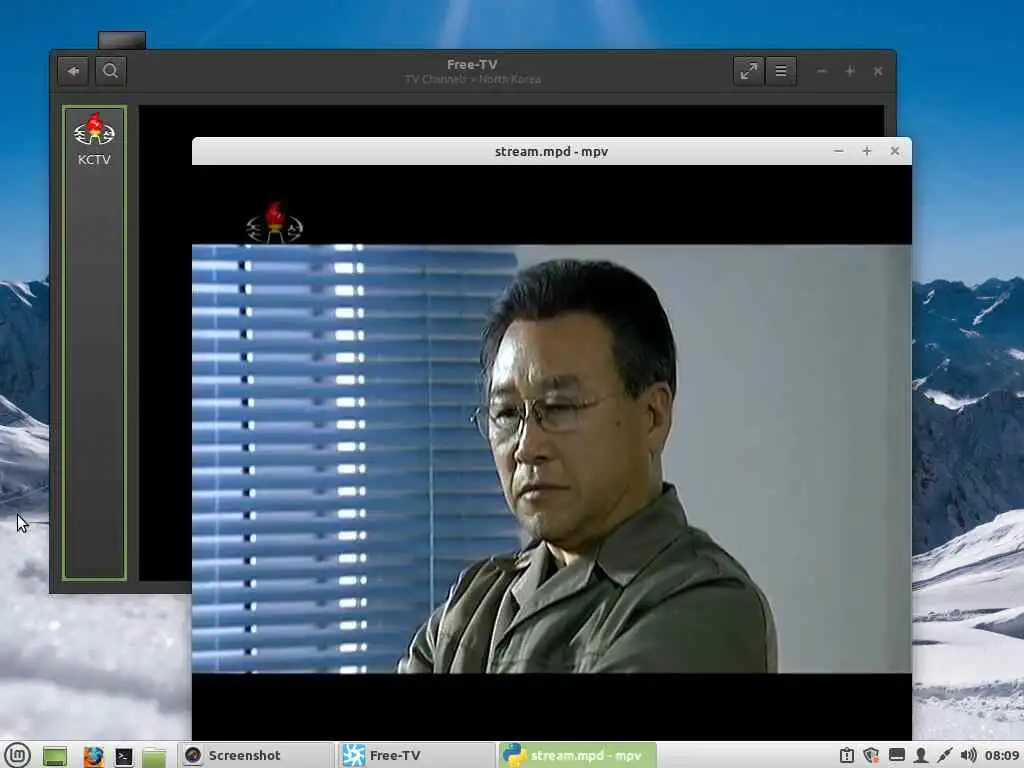This screenshot has width=1024, height=768.
Task: Open update manager shield tray icon
Action: pos(871,756)
